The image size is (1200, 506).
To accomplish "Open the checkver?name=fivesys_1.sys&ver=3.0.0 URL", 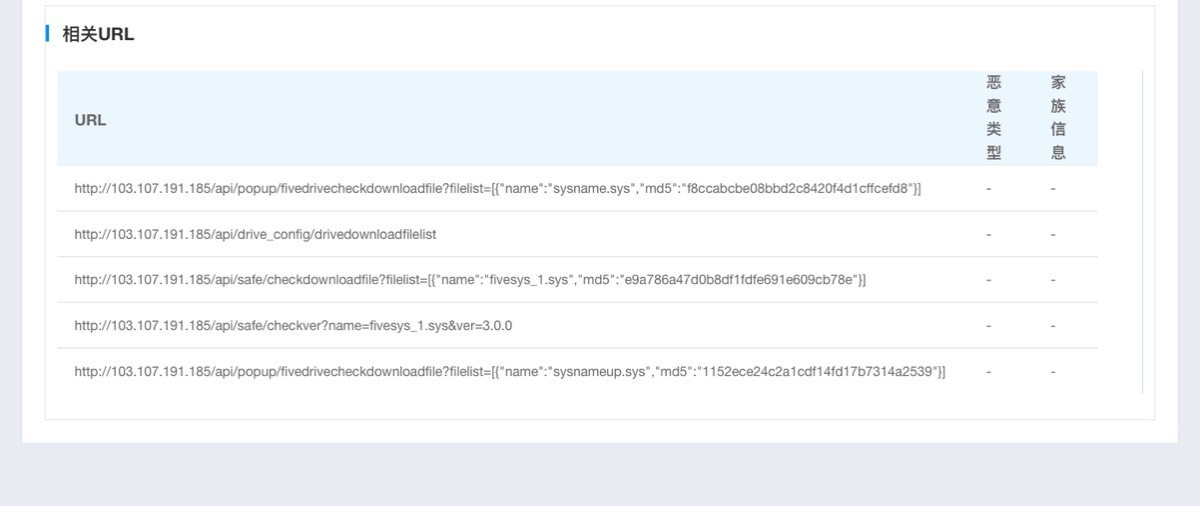I will tap(293, 326).
